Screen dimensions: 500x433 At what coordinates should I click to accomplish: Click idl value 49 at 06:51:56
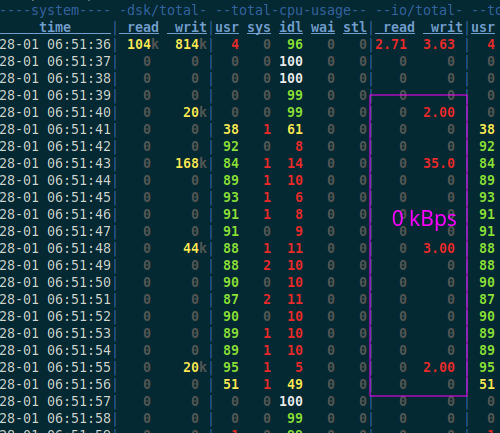point(295,384)
